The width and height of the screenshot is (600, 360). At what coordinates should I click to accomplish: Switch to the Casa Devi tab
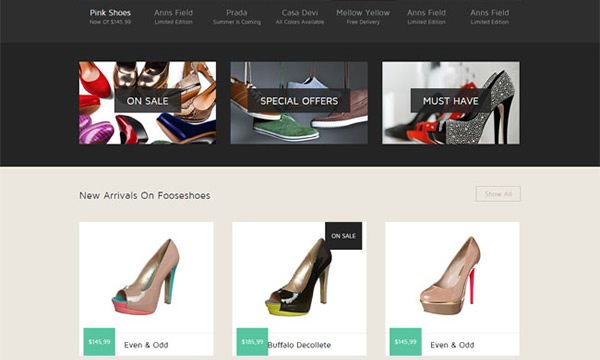pos(300,17)
